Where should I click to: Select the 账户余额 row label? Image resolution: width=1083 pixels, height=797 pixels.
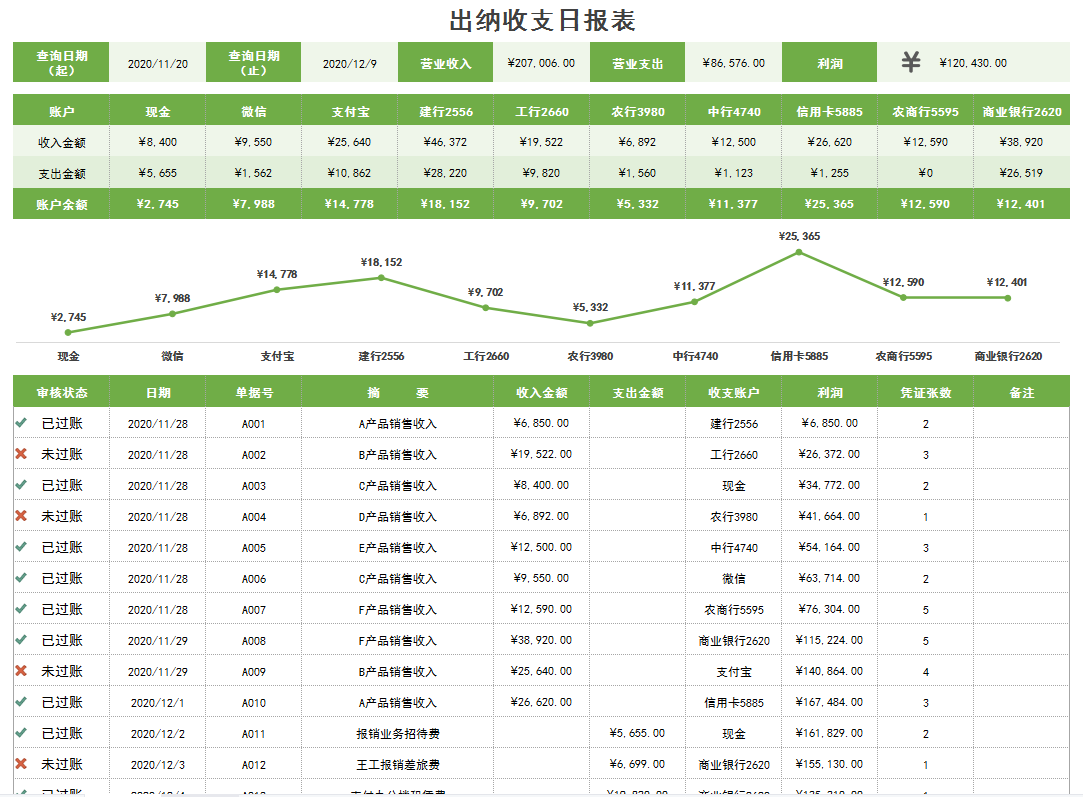click(61, 204)
